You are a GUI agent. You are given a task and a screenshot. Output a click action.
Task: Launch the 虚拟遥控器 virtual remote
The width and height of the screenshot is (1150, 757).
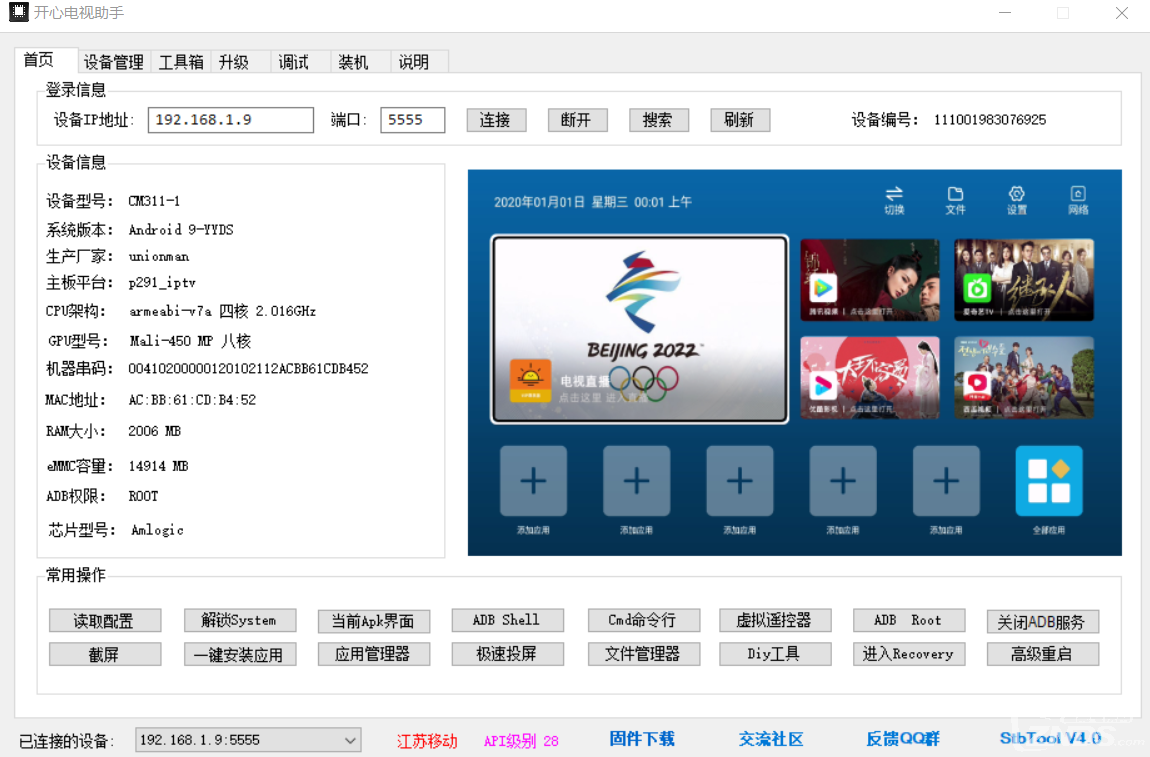(x=774, y=621)
